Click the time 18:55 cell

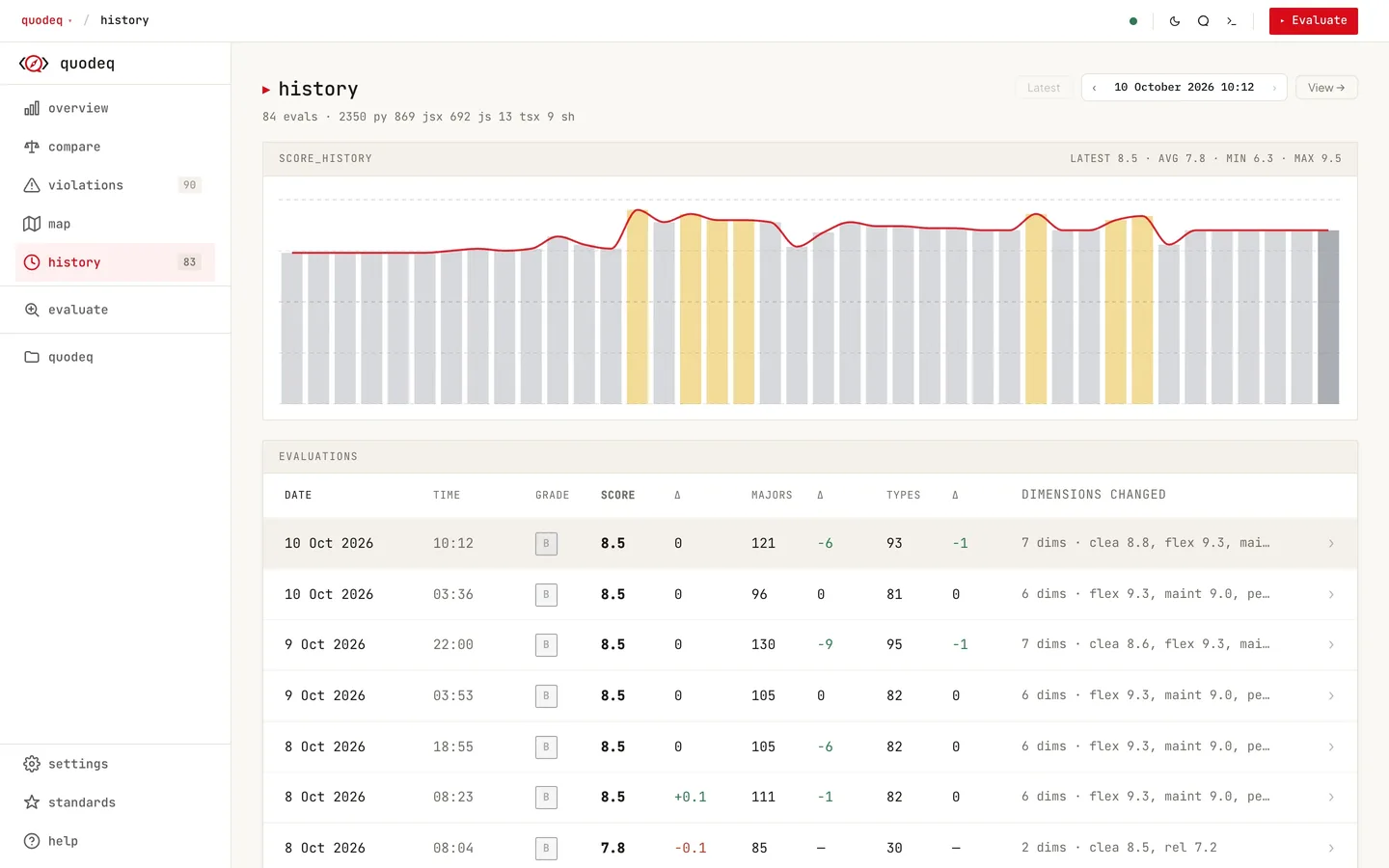453,746
